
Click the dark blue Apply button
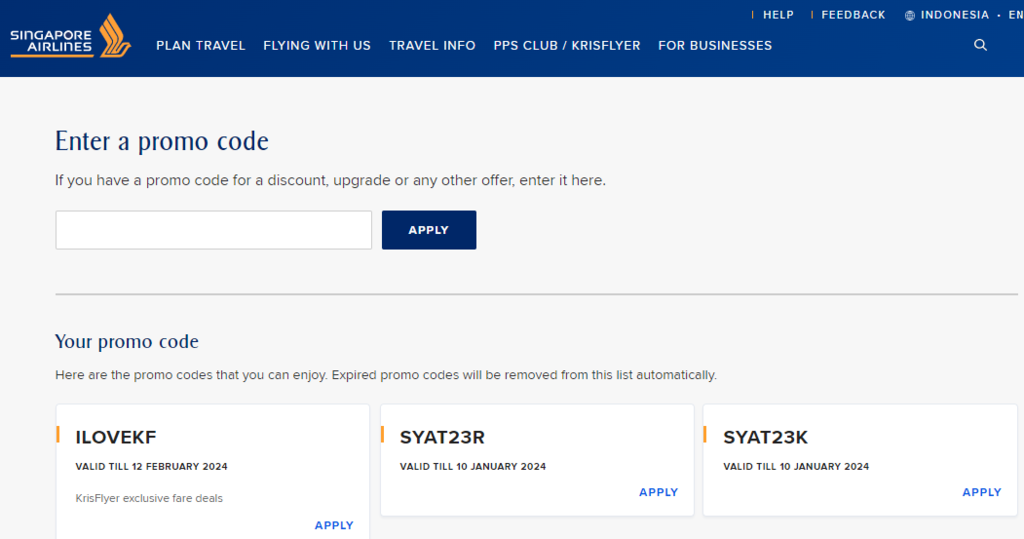point(429,230)
